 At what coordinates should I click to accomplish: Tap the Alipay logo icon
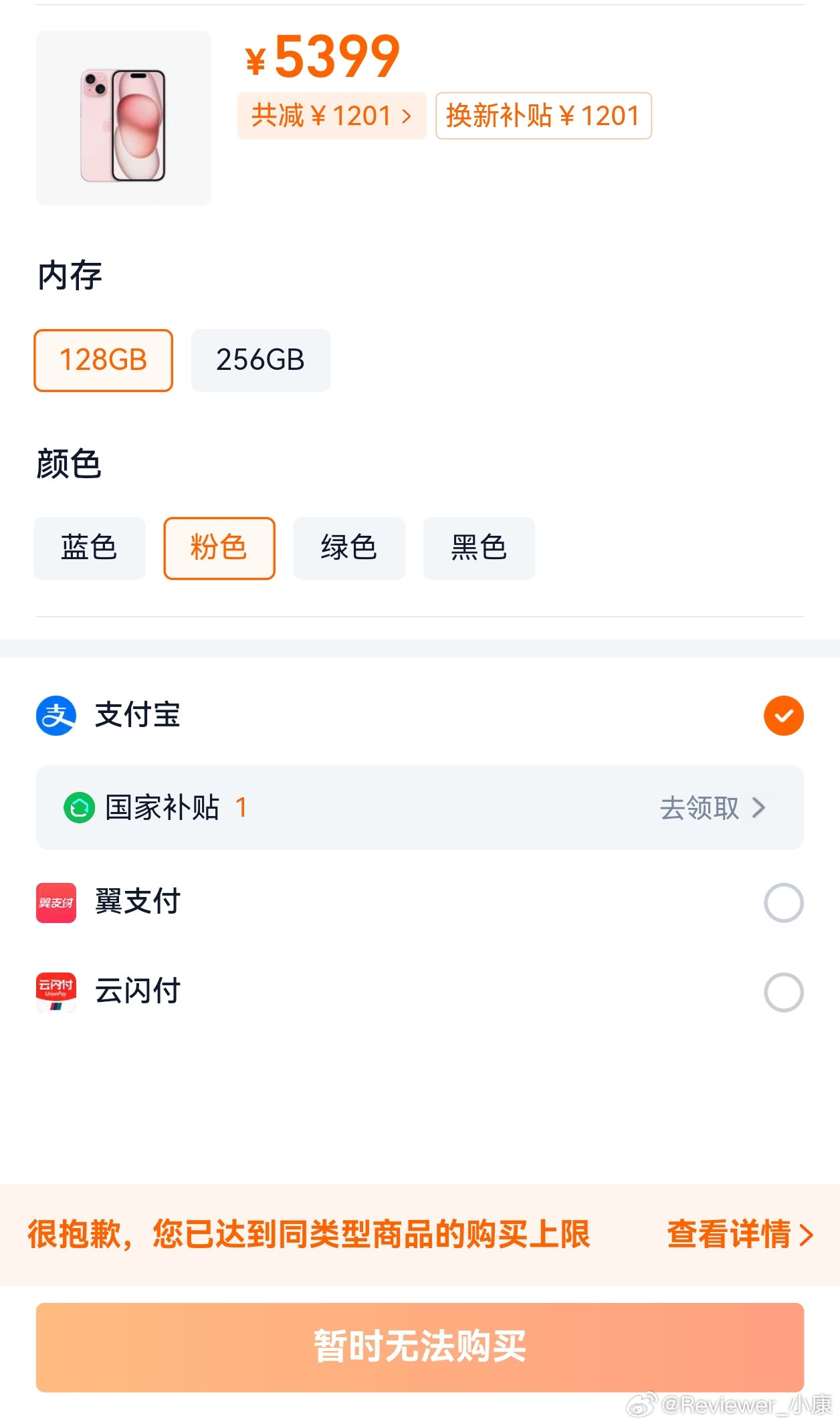pos(56,716)
